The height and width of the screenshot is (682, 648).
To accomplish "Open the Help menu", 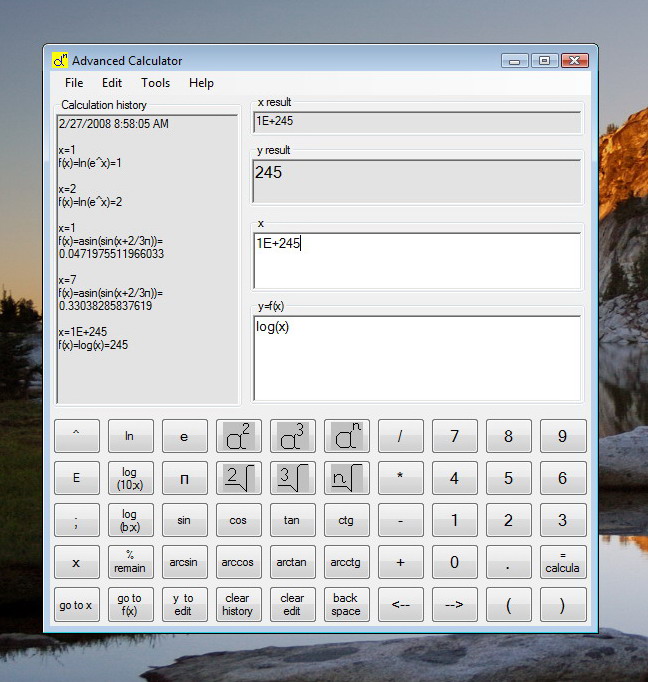I will (x=201, y=83).
